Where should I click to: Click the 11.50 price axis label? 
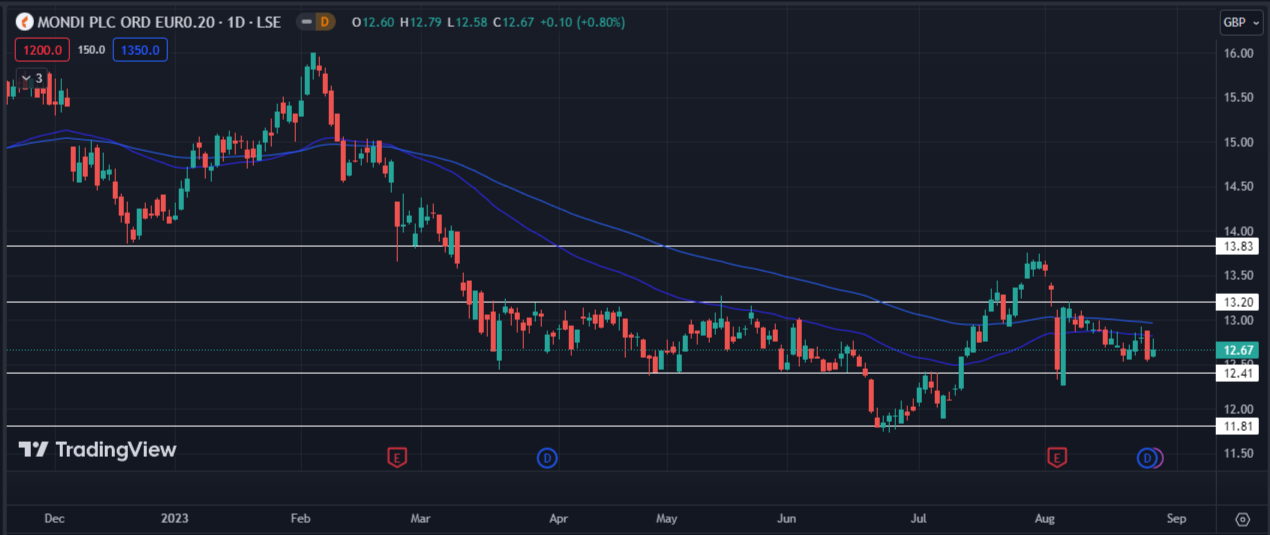(1239, 453)
